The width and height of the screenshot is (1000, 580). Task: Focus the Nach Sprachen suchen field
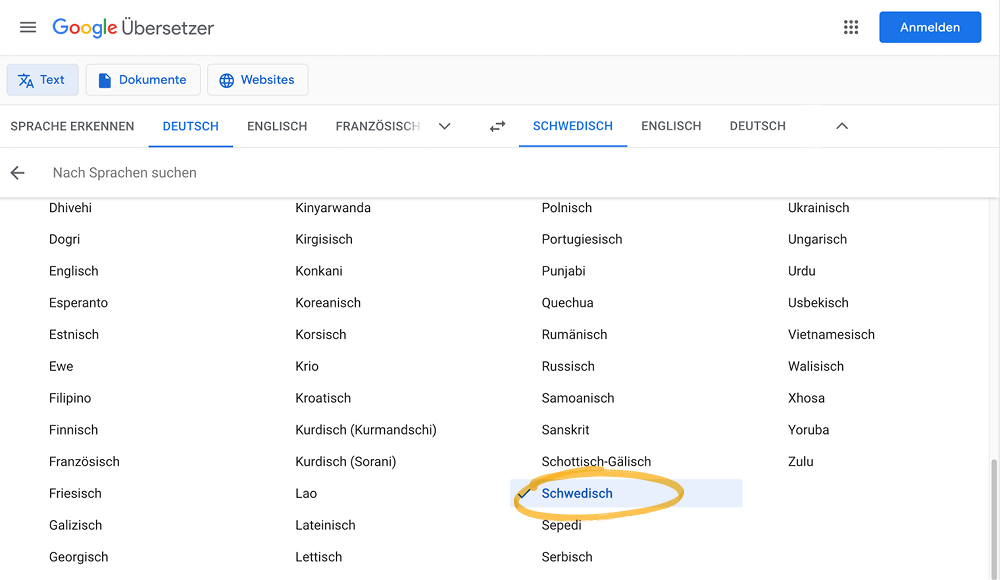click(x=510, y=173)
